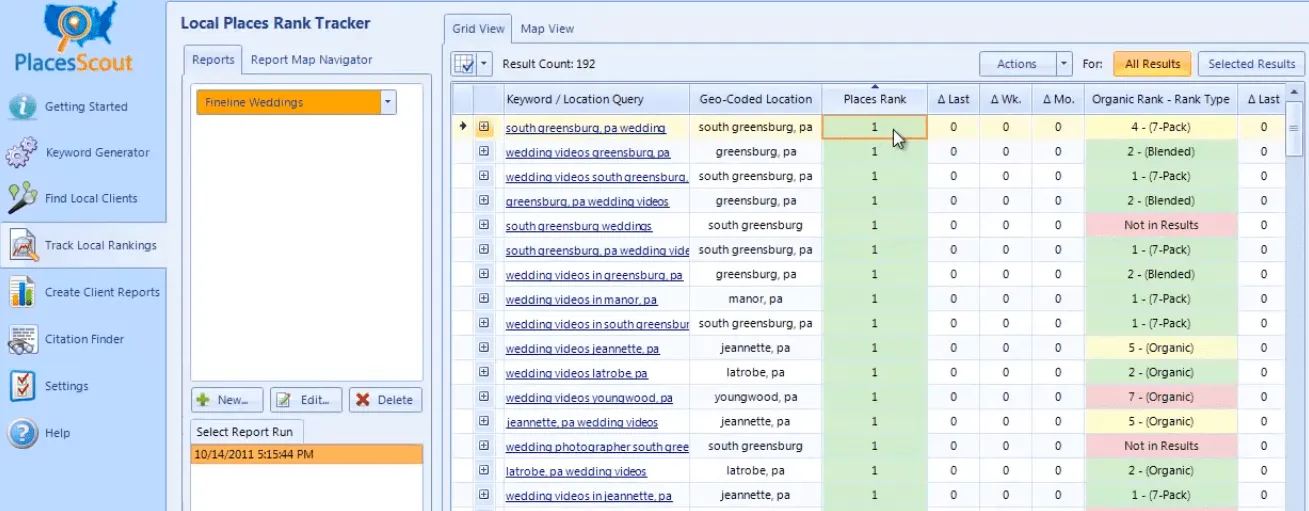Click the grid select-all checkbox icon
Screen dimensions: 1309x511
(464, 64)
